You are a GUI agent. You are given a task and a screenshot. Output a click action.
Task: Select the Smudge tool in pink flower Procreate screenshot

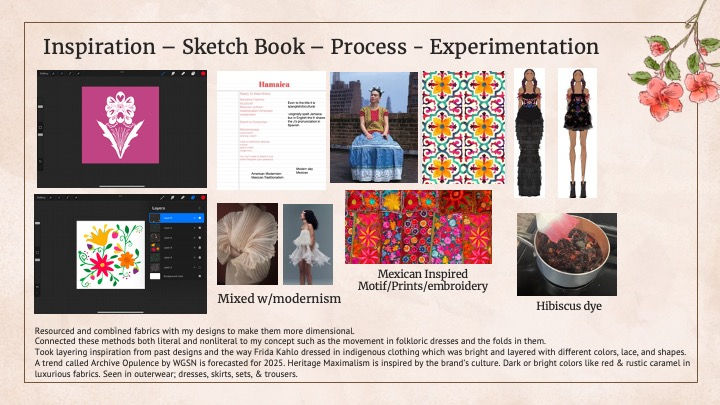173,73
